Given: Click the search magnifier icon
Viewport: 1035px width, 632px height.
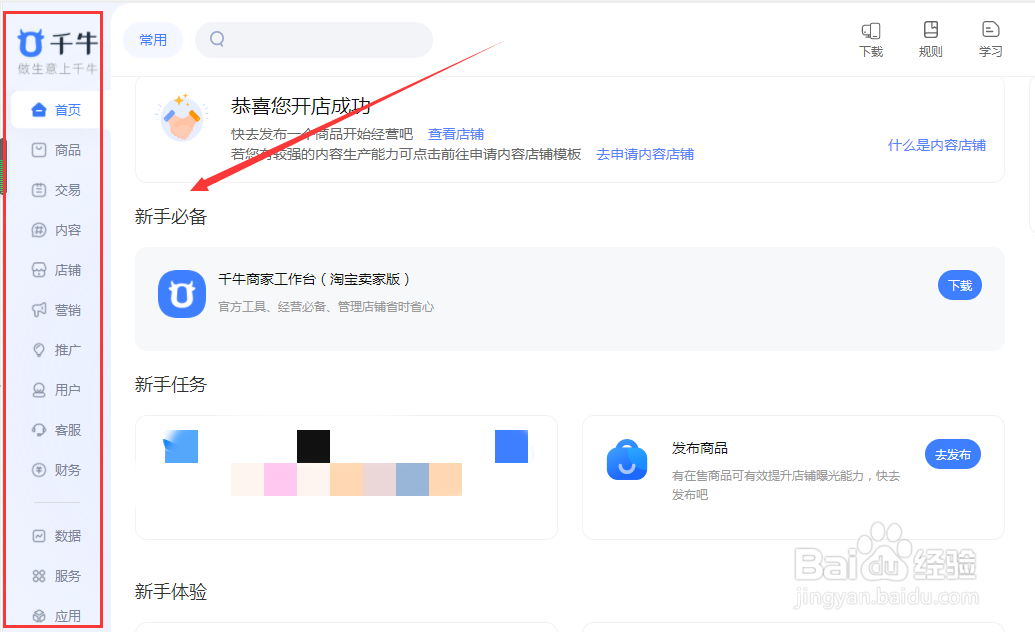Looking at the screenshot, I should click(217, 39).
